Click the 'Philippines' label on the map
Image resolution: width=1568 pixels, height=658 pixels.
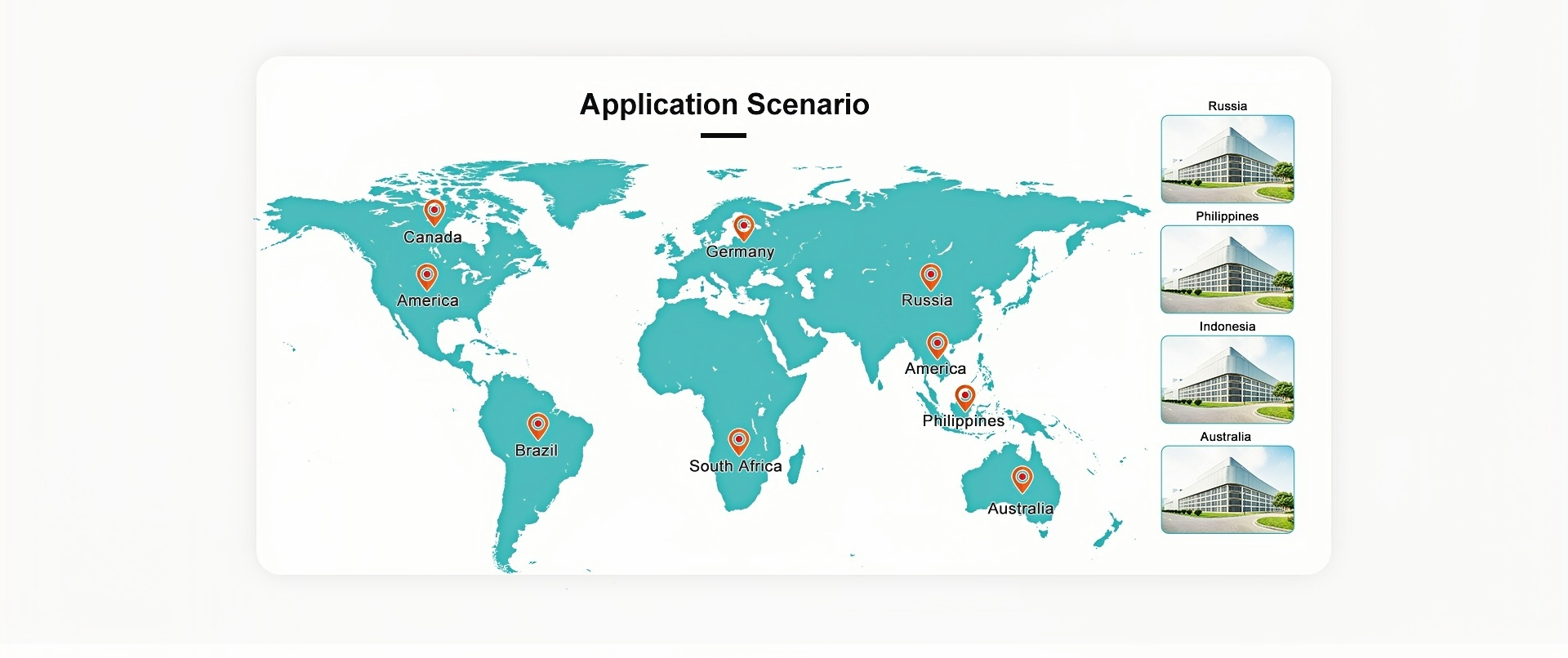tap(964, 420)
